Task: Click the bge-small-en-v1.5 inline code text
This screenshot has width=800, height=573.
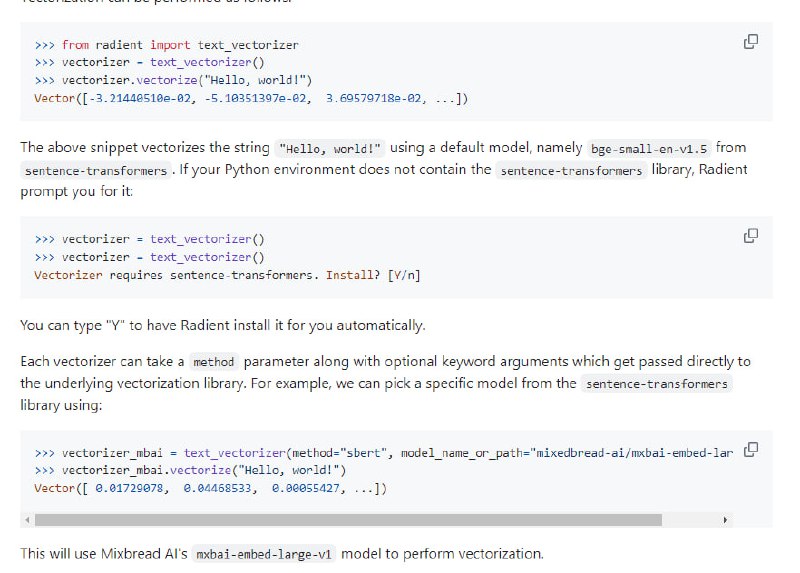Action: tap(648, 148)
